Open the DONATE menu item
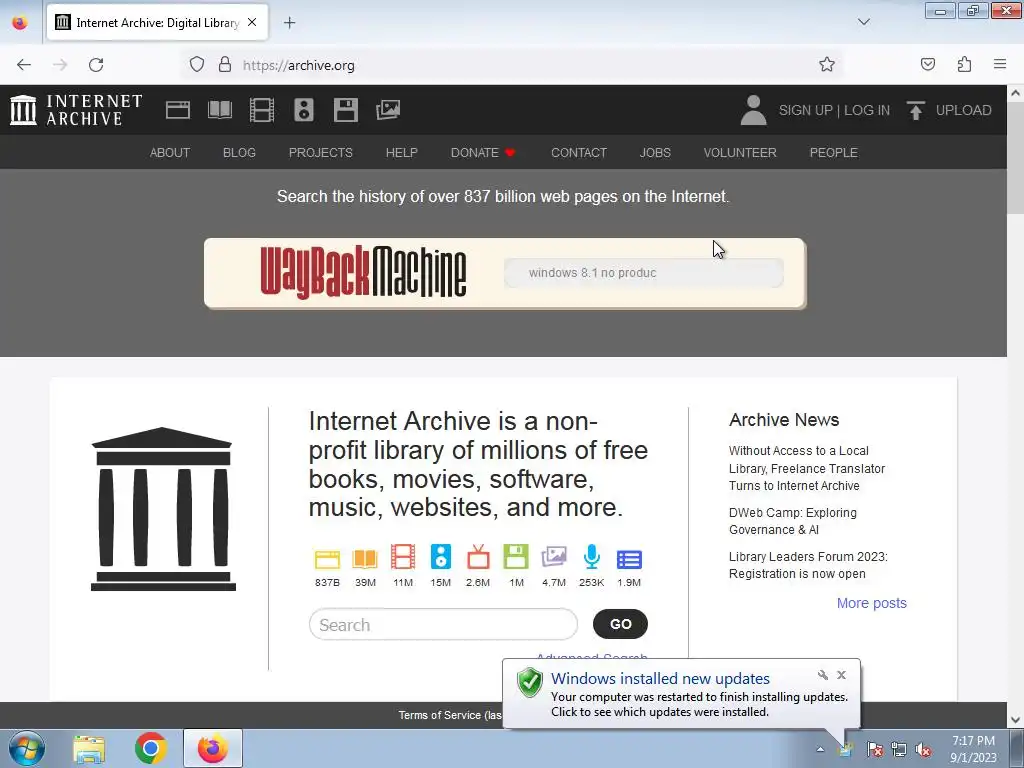The width and height of the screenshot is (1024, 768). (483, 152)
